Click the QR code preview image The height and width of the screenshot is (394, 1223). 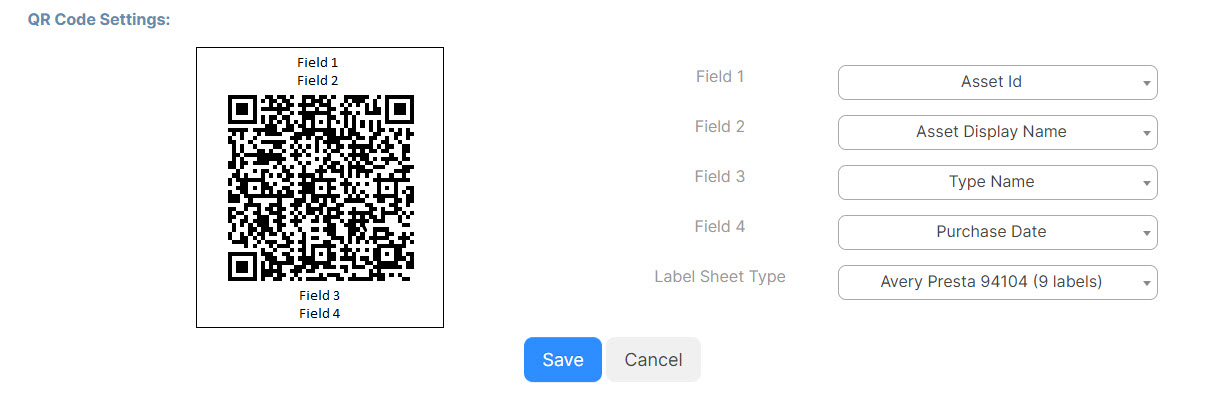click(x=320, y=187)
